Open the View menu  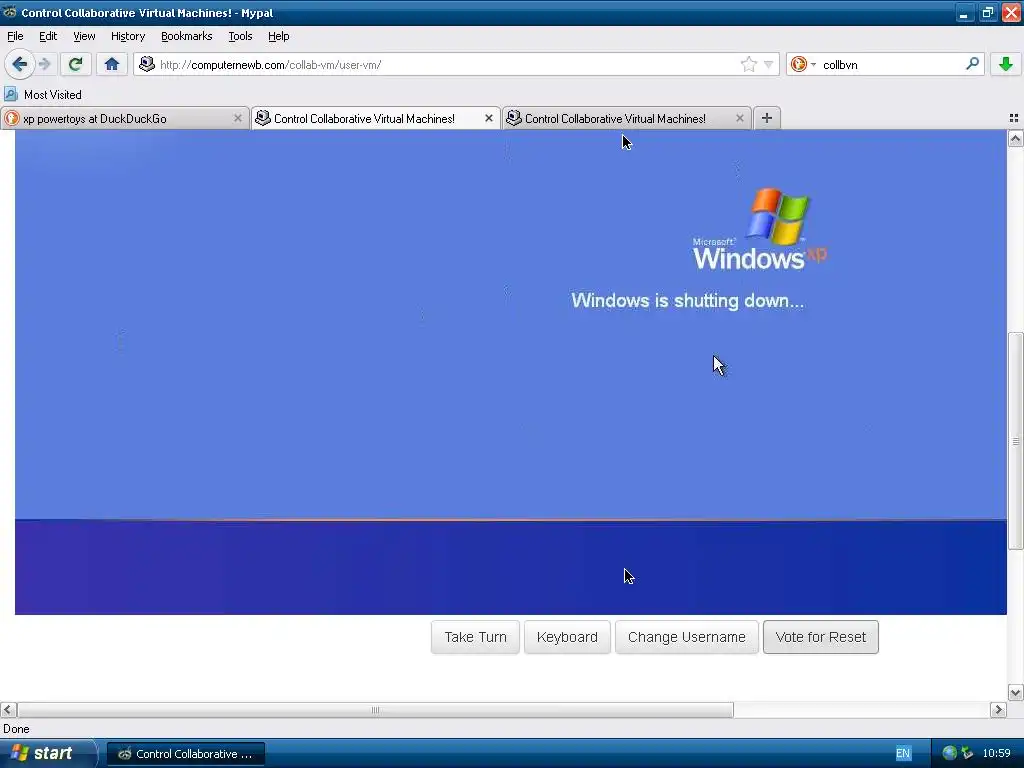pyautogui.click(x=84, y=36)
